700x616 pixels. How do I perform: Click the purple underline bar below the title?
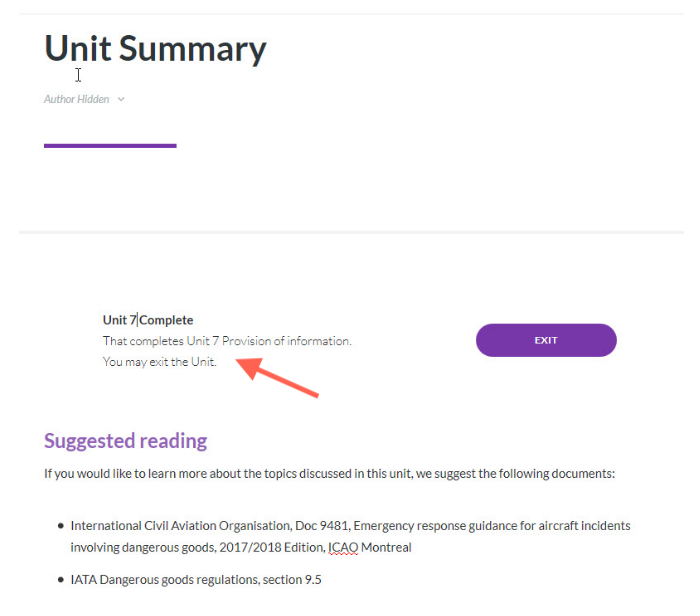coord(110,146)
